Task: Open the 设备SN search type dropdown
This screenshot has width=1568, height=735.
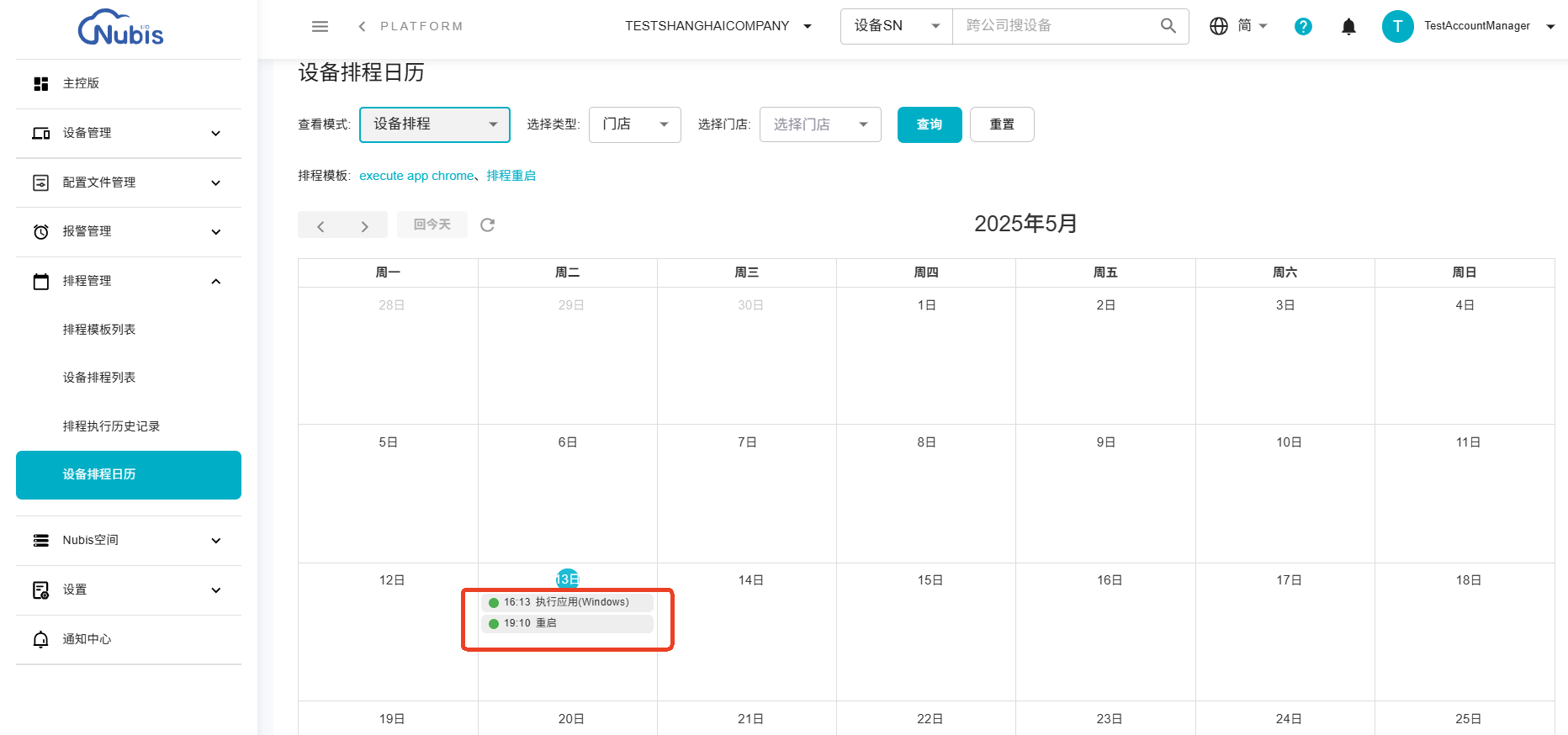Action: (x=897, y=26)
